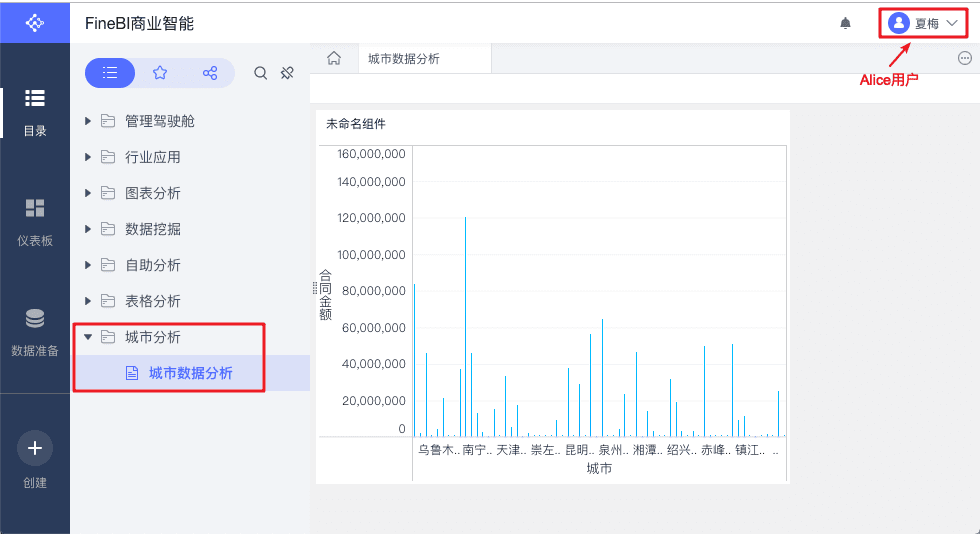
Task: Click the 图表分析 folder icon
Action: 108,193
